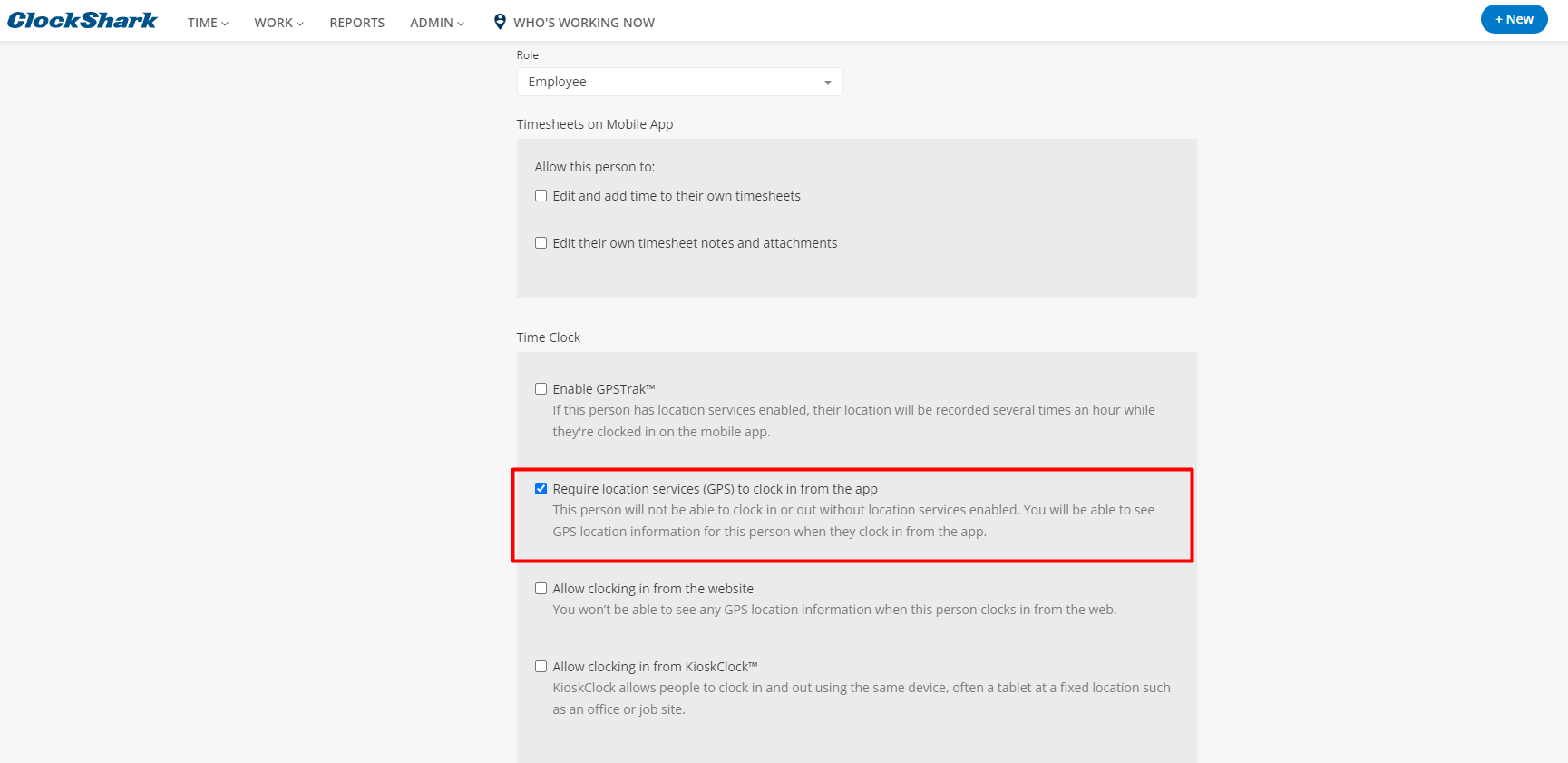Uncheck Require location services (GPS) checkbox

coord(541,489)
